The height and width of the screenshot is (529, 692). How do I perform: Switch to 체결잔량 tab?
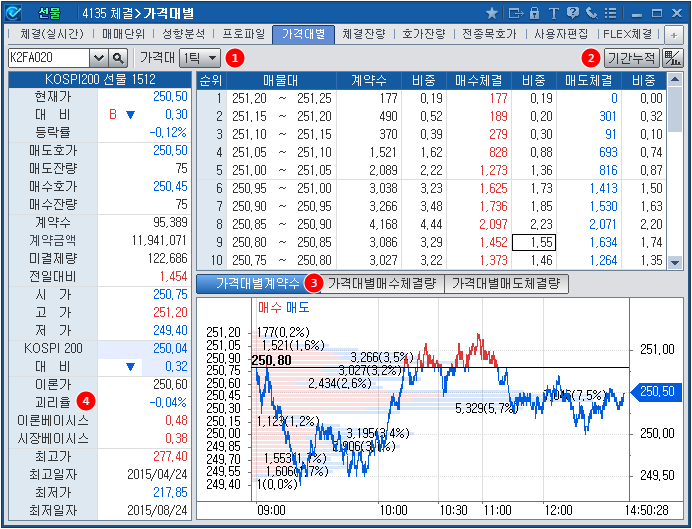(364, 34)
